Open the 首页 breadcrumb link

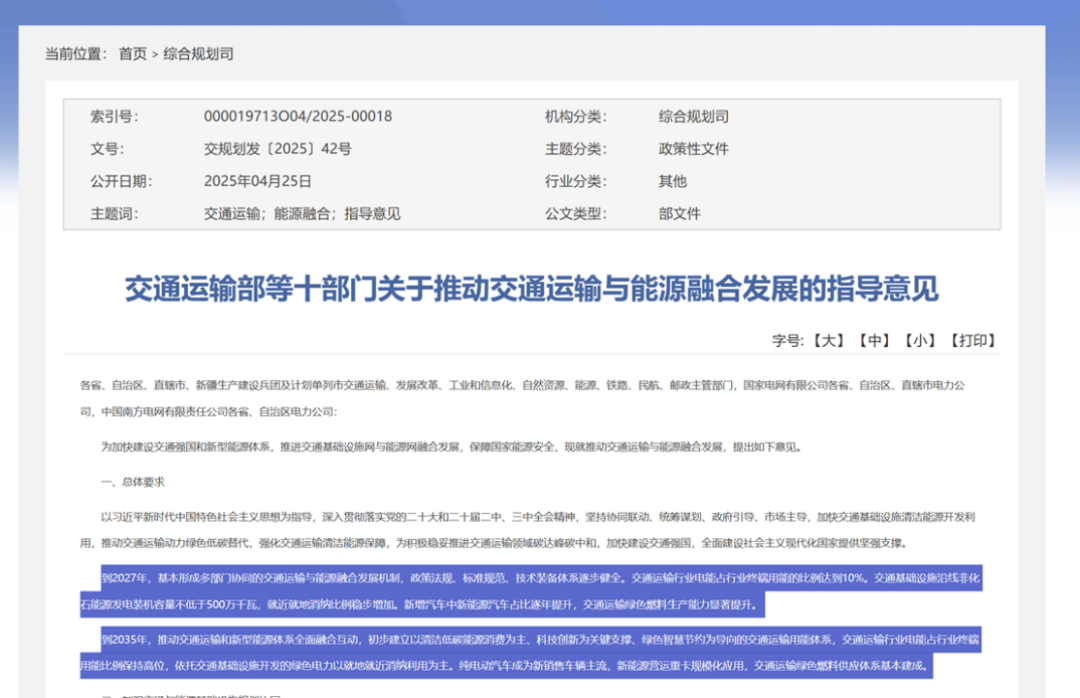pos(132,54)
